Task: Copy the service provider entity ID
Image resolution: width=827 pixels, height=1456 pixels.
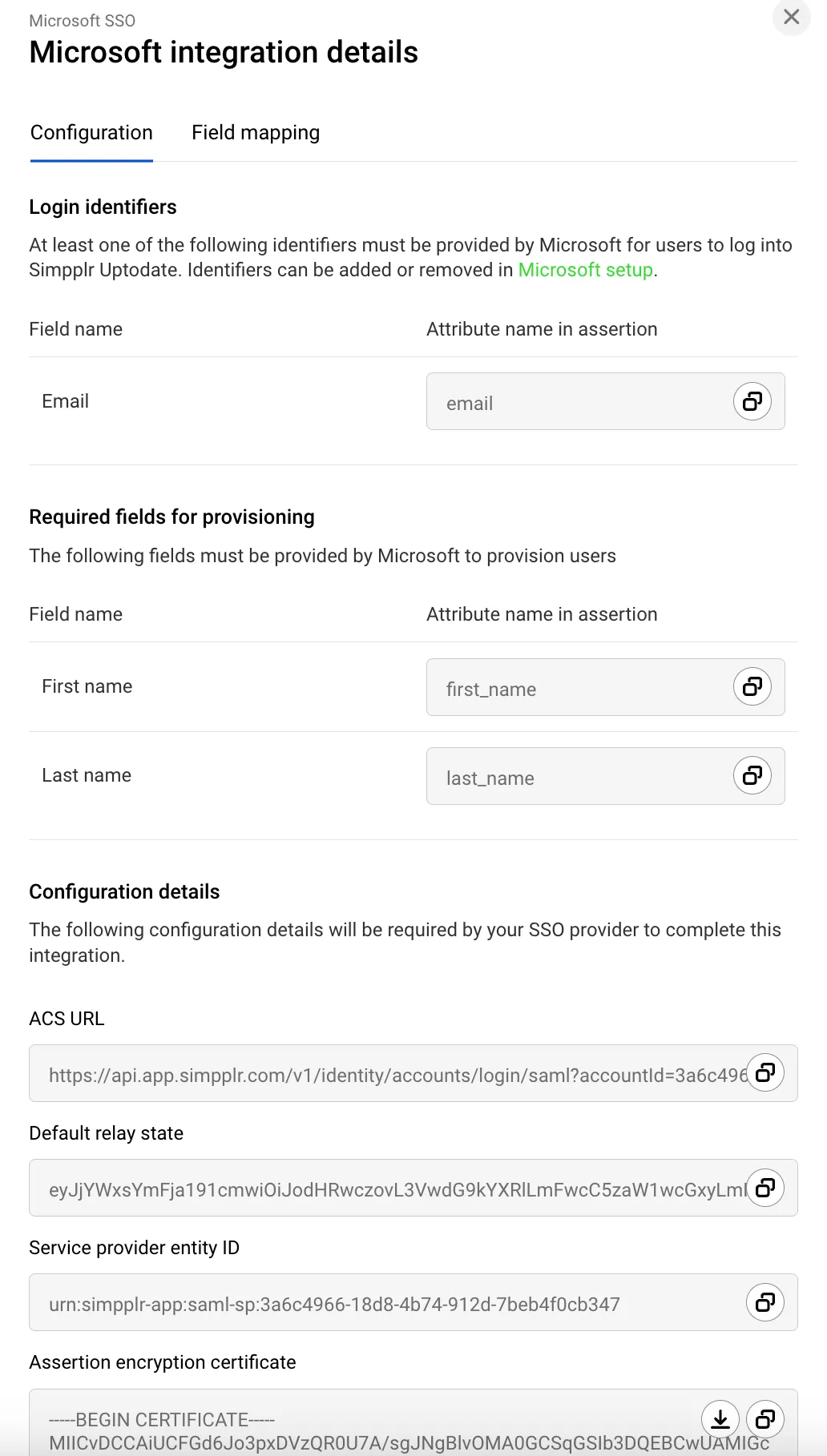Action: click(765, 1302)
